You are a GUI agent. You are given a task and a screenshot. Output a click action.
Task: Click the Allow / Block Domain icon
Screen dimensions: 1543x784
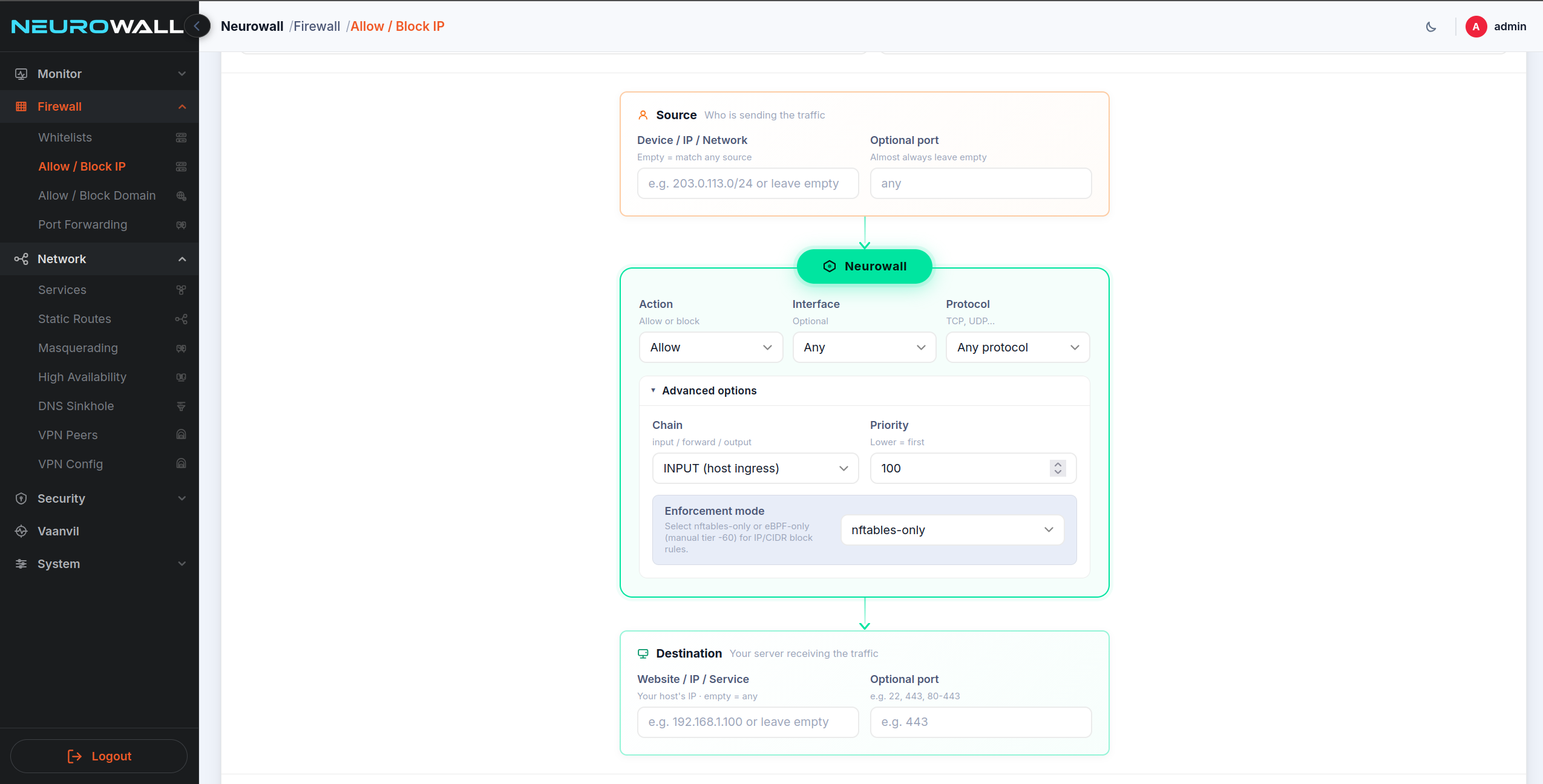181,196
